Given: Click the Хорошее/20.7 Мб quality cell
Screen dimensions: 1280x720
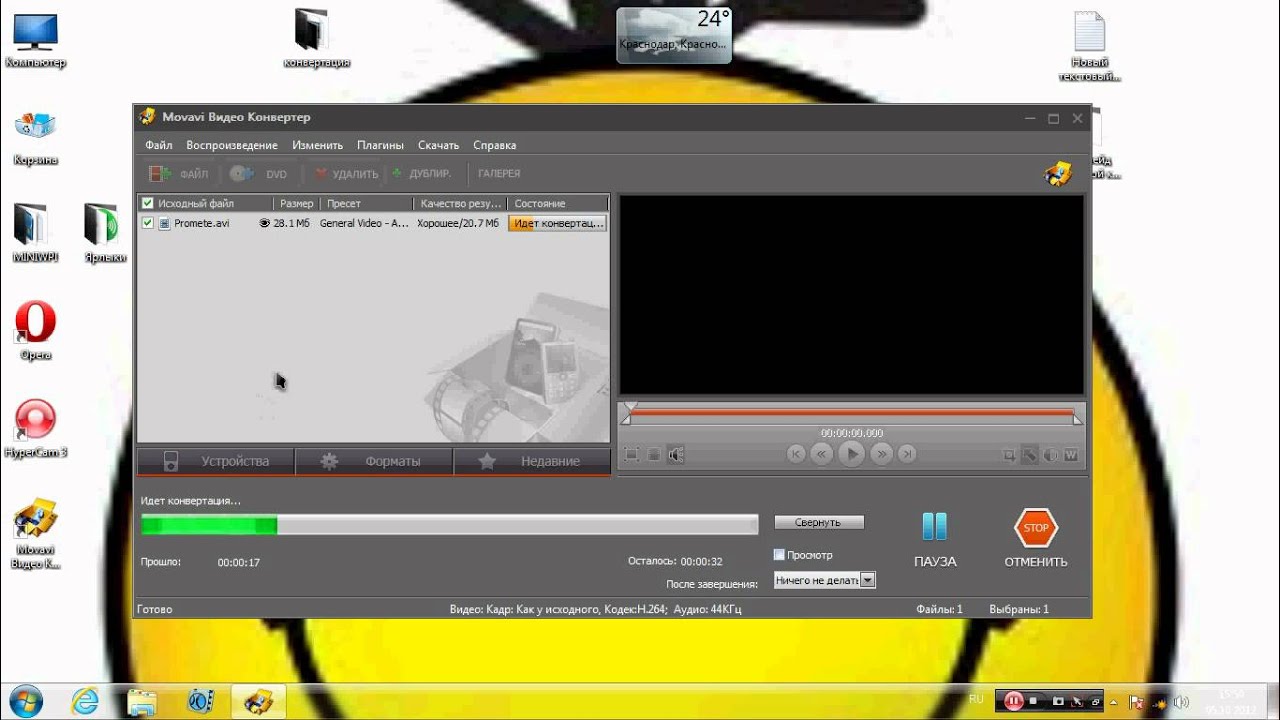Looking at the screenshot, I should 458,223.
